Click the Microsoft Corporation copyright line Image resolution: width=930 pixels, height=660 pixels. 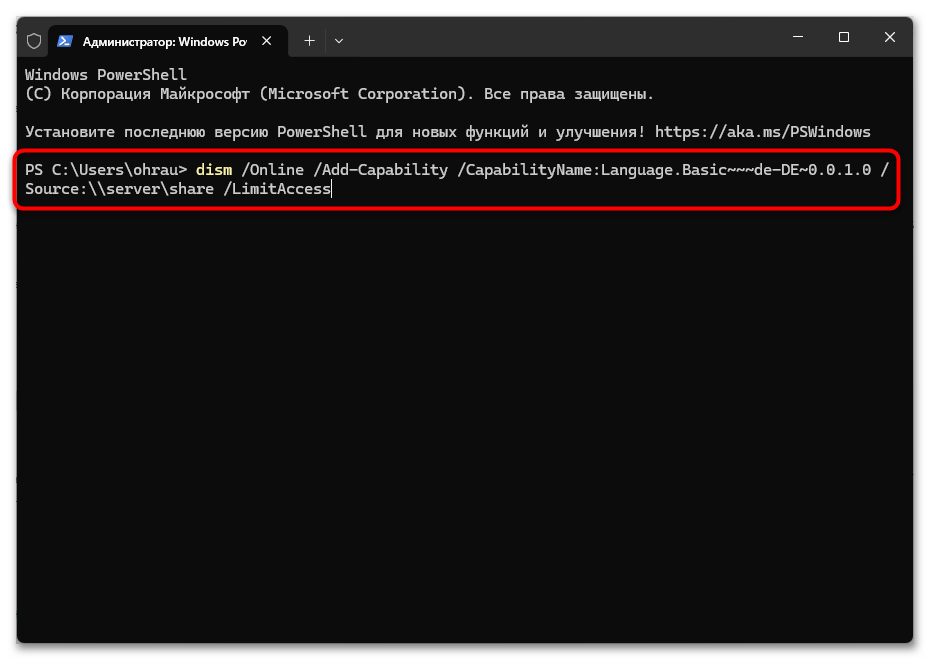pyautogui.click(x=339, y=94)
